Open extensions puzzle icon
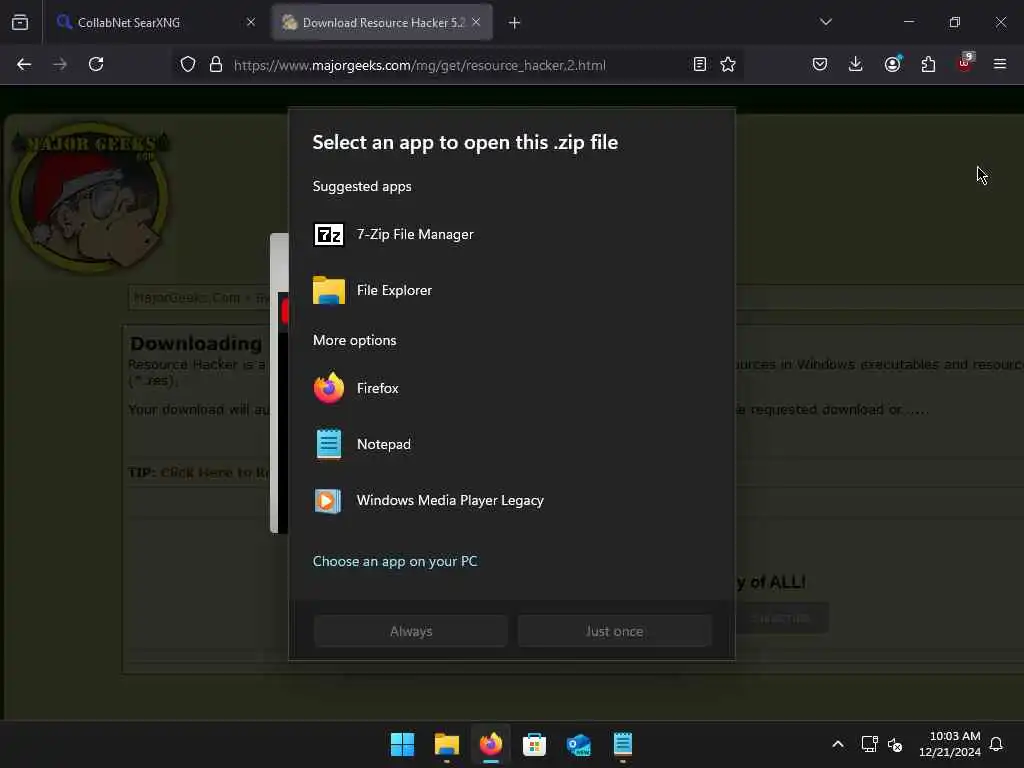The width and height of the screenshot is (1024, 768). [928, 64]
